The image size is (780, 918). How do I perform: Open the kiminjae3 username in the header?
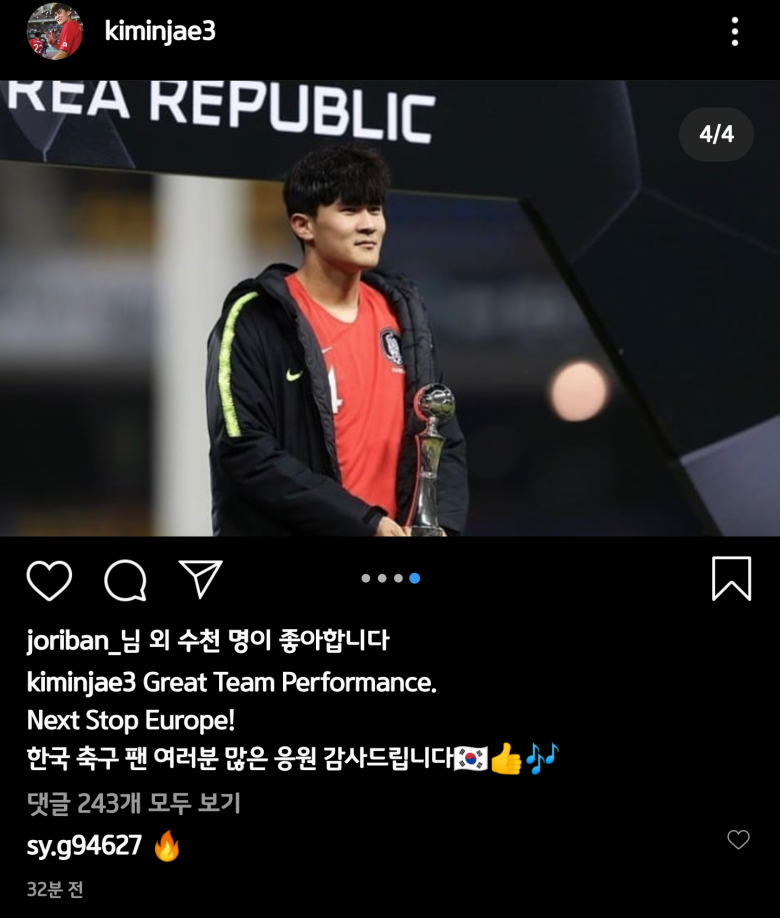click(x=160, y=32)
